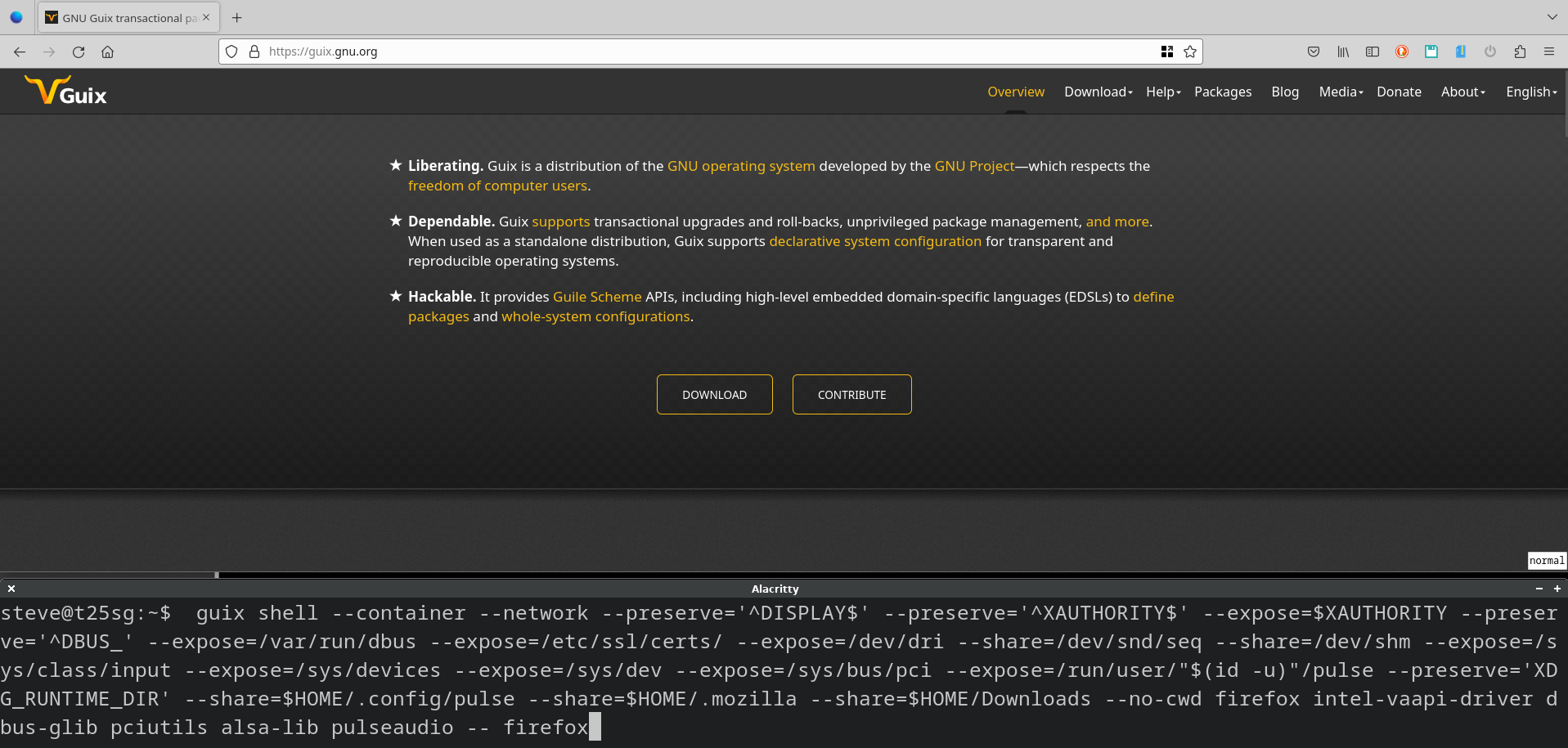Go back with the browser back arrow
This screenshot has height=748, width=1568.
point(20,52)
